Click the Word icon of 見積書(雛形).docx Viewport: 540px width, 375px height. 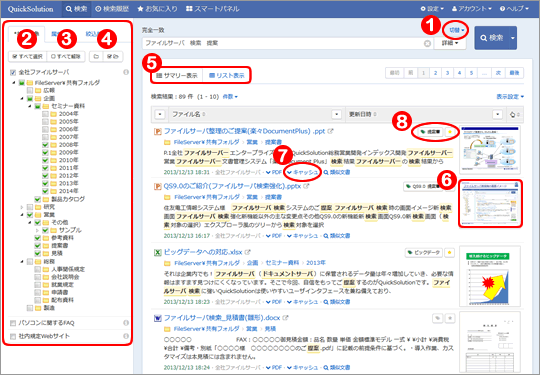click(x=157, y=318)
